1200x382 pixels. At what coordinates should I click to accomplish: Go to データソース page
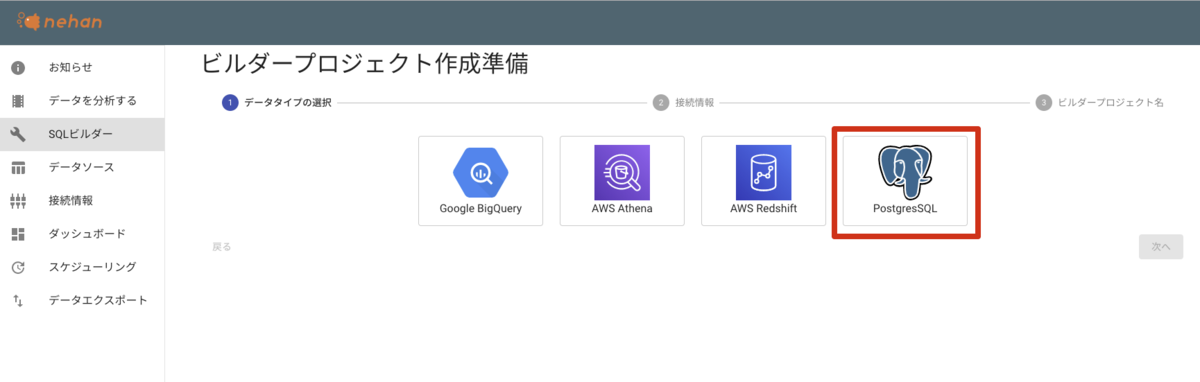pyautogui.click(x=82, y=167)
